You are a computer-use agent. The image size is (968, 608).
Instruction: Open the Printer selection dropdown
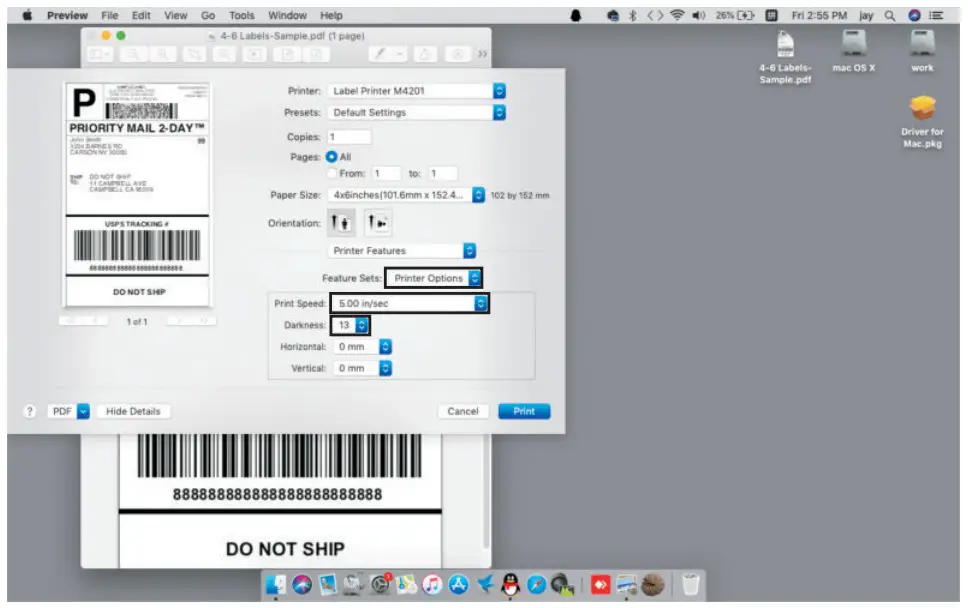coord(416,91)
